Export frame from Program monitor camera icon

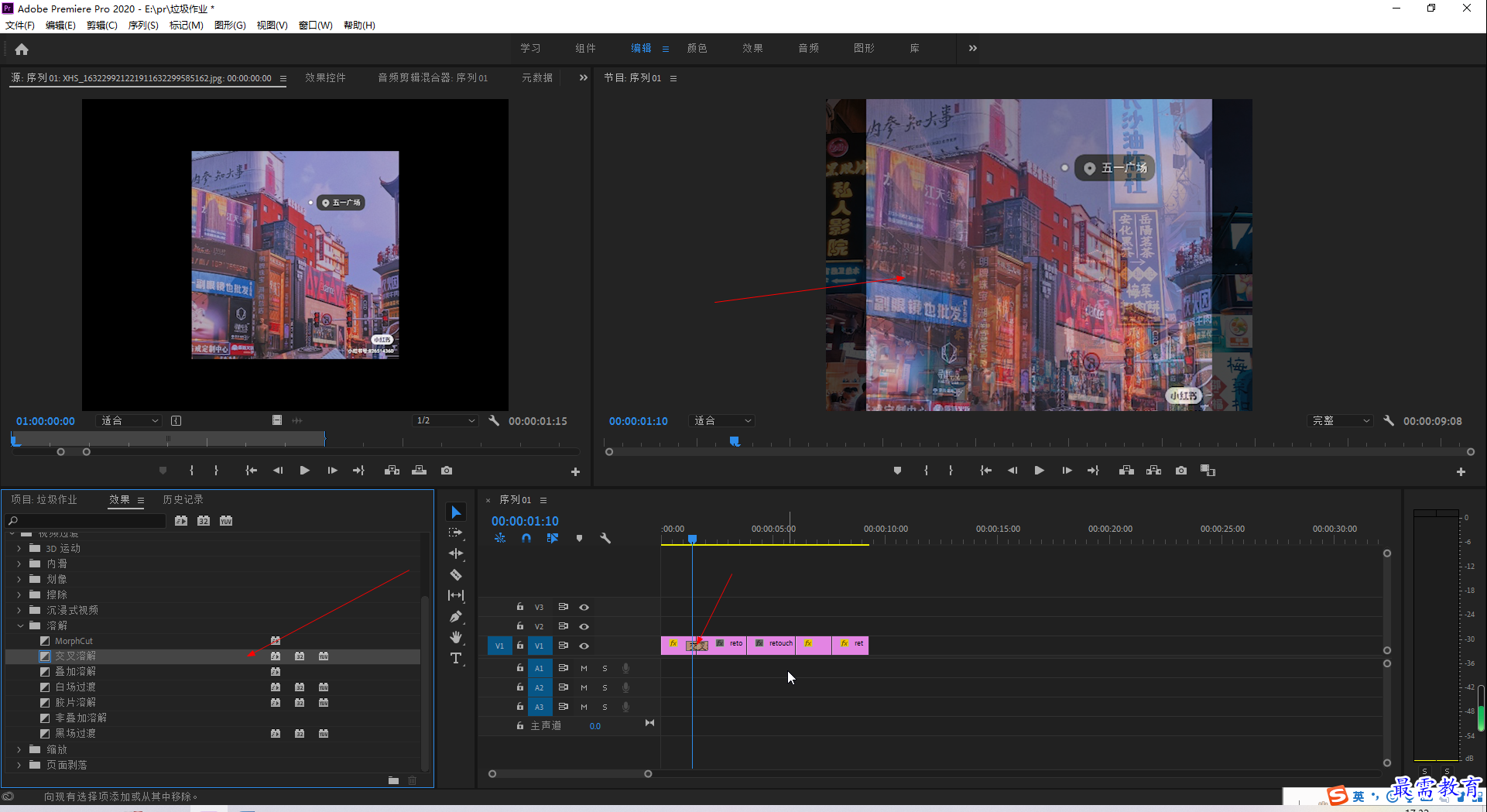coord(1180,471)
